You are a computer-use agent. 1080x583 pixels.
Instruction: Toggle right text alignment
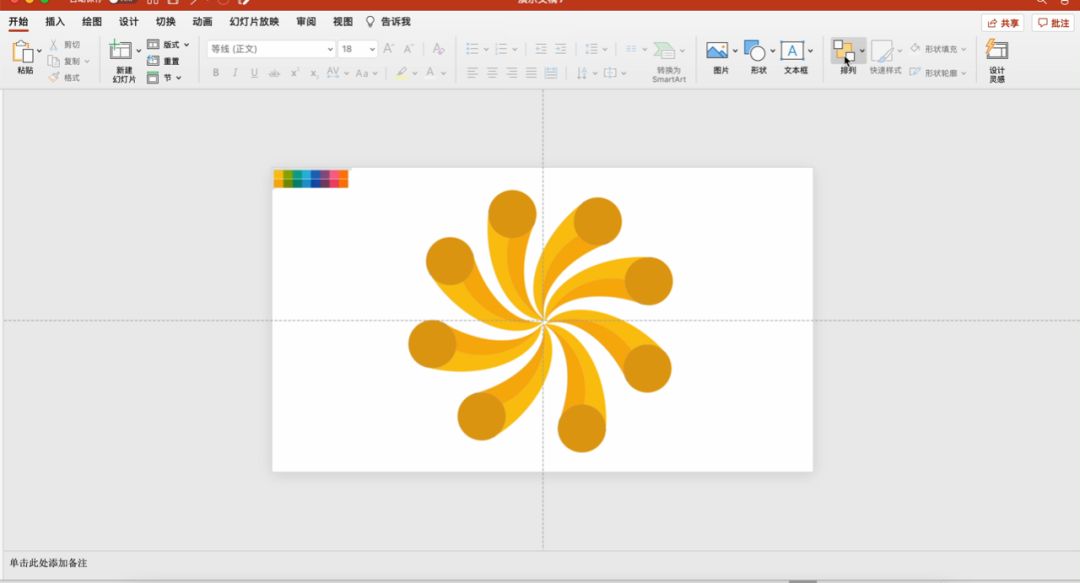(x=512, y=72)
